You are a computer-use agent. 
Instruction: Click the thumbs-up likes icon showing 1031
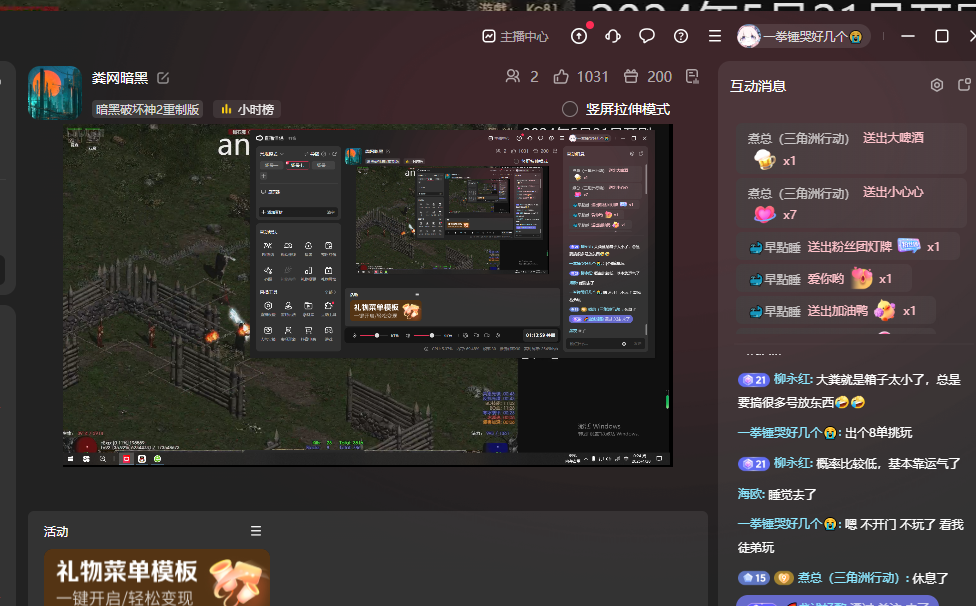pyautogui.click(x=561, y=77)
